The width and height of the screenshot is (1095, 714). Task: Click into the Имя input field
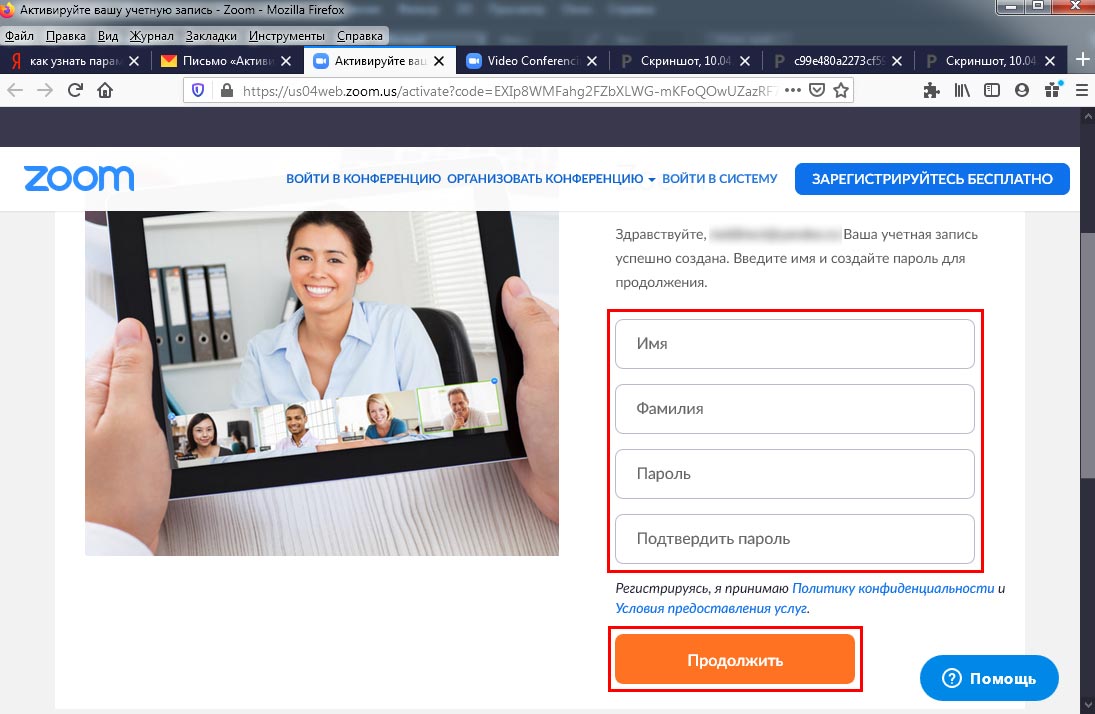pyautogui.click(x=795, y=344)
